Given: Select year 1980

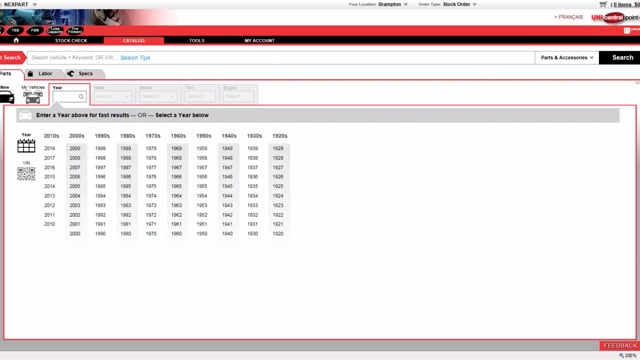Looking at the screenshot, I should click(126, 234).
